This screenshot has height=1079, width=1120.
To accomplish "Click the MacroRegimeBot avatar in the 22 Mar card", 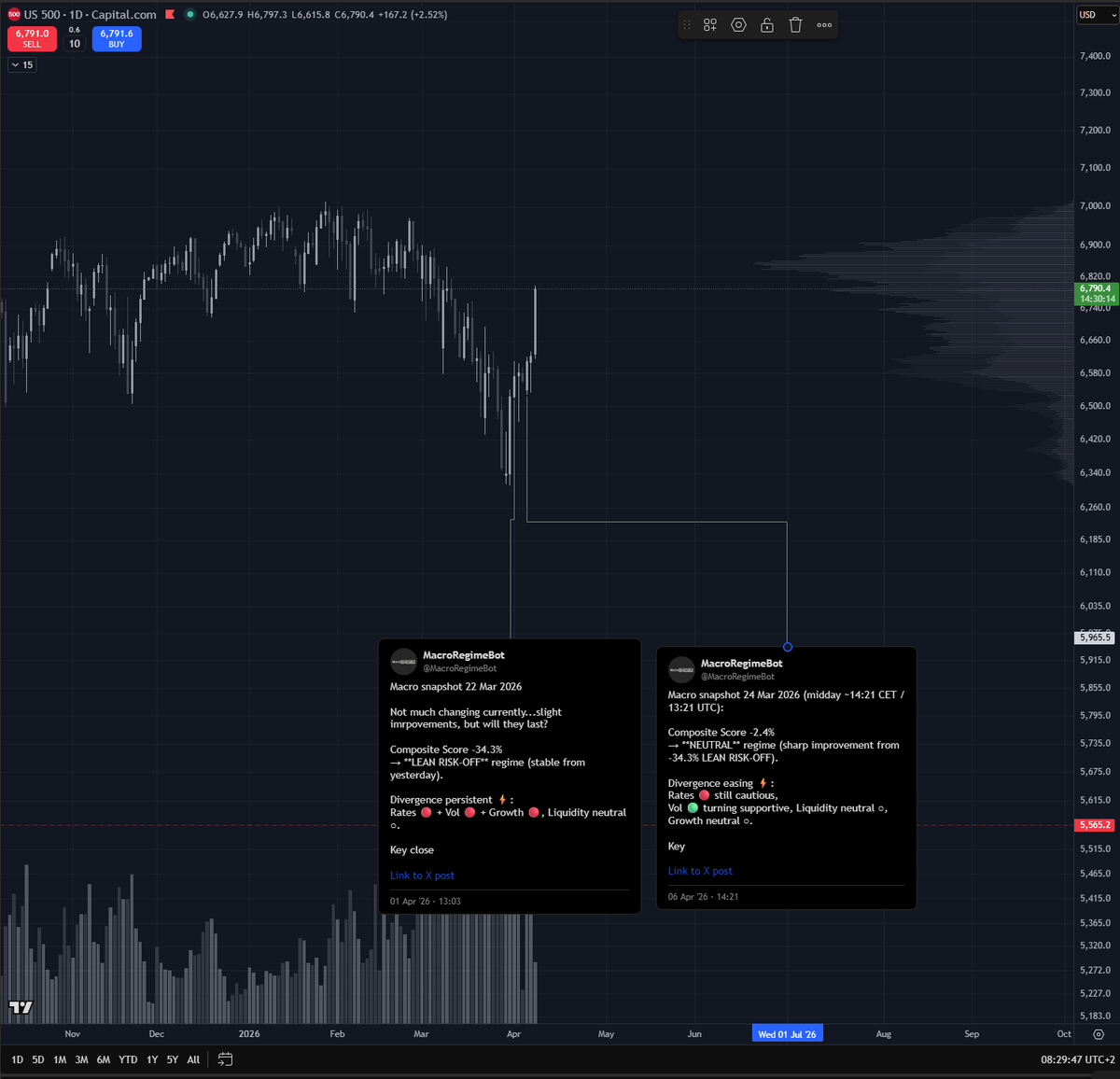I will point(403,661).
